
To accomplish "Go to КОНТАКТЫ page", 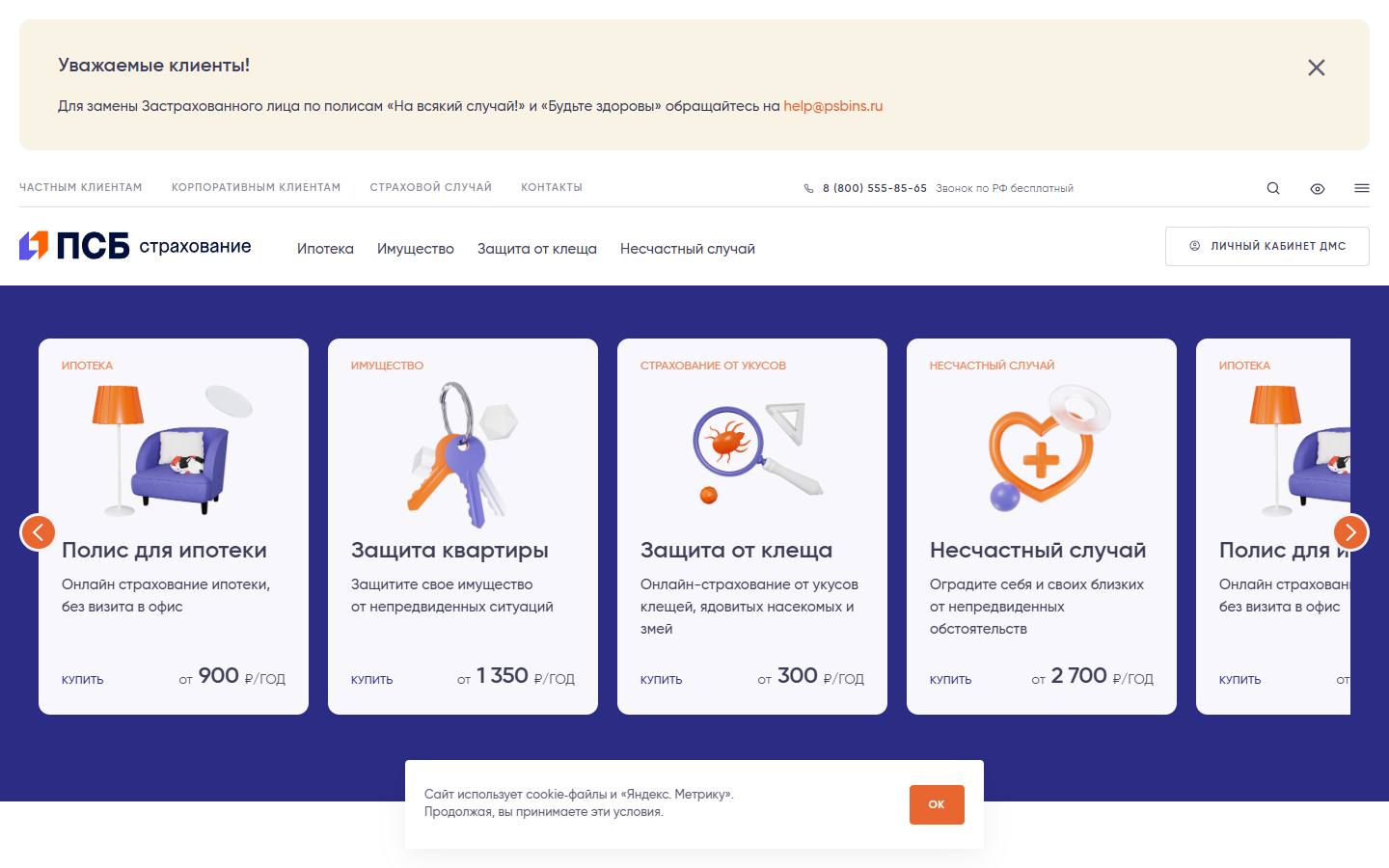I will (x=552, y=187).
